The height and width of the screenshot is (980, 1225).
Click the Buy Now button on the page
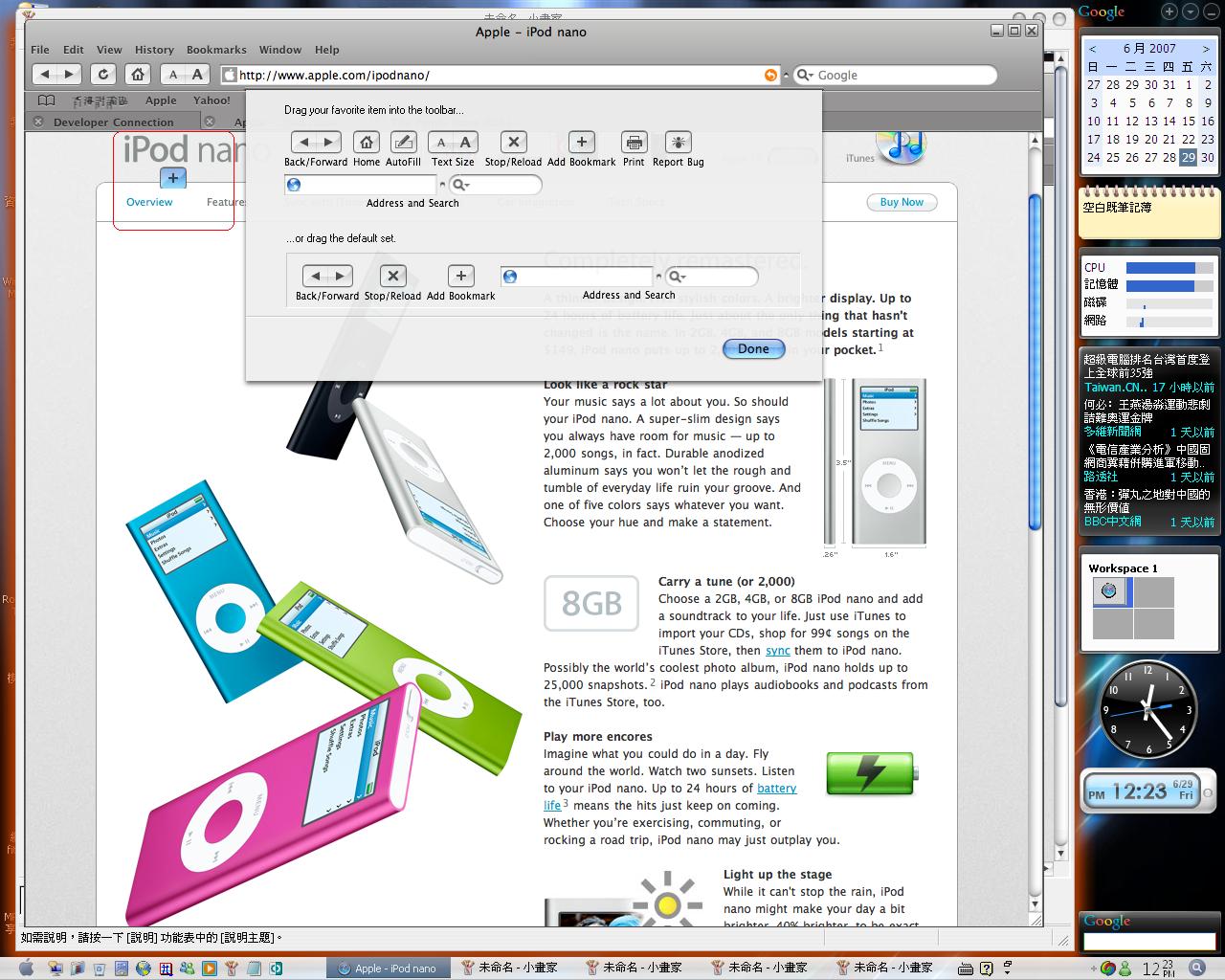[x=902, y=202]
